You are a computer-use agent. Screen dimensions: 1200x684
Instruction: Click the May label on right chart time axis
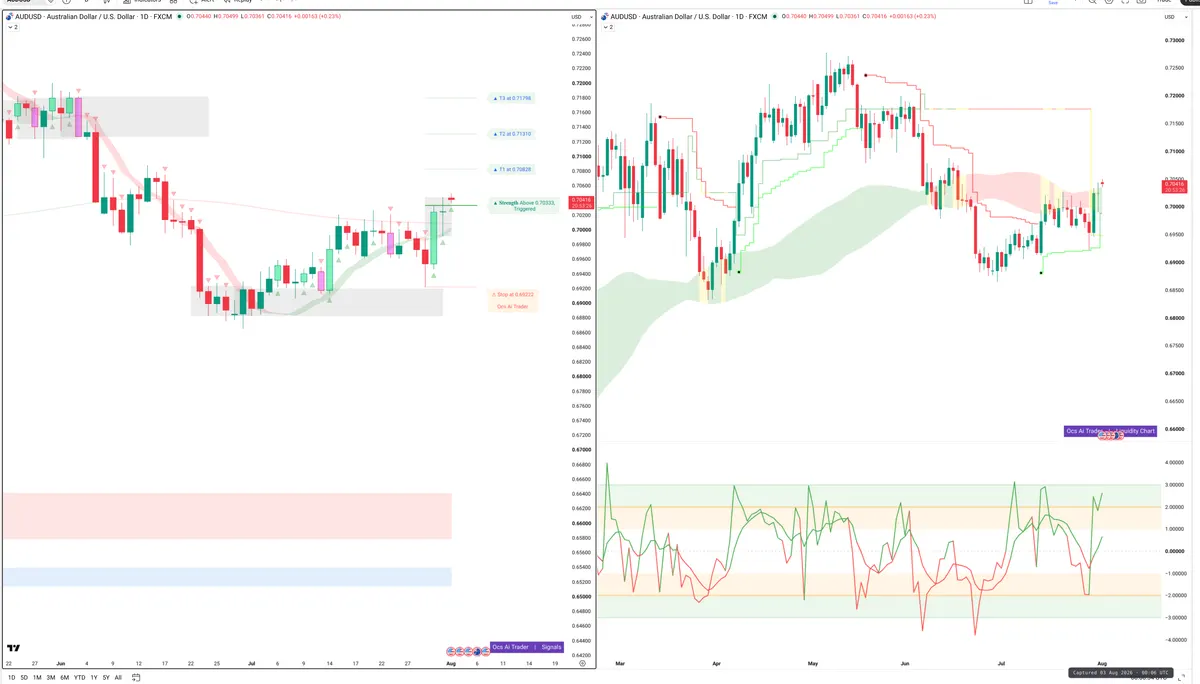click(812, 663)
